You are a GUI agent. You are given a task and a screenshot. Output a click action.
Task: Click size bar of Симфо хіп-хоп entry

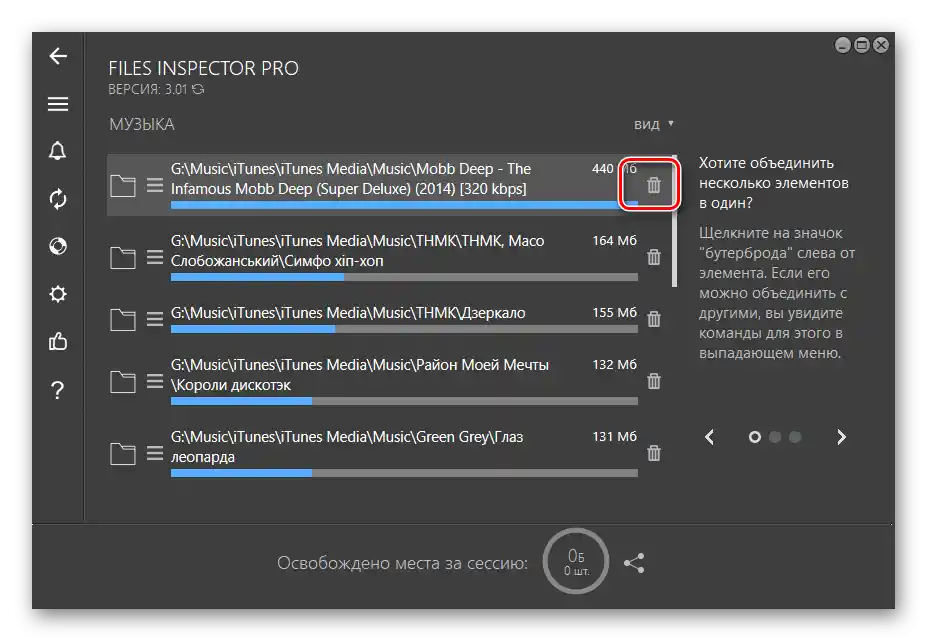[x=404, y=277]
